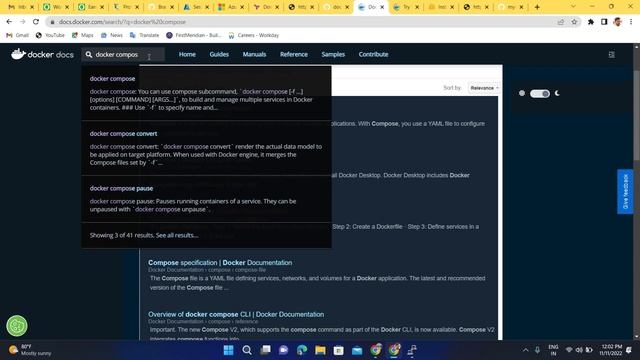Viewport: 640px width, 360px height.
Task: Toggle the light/dark theme switch
Action: (540, 93)
